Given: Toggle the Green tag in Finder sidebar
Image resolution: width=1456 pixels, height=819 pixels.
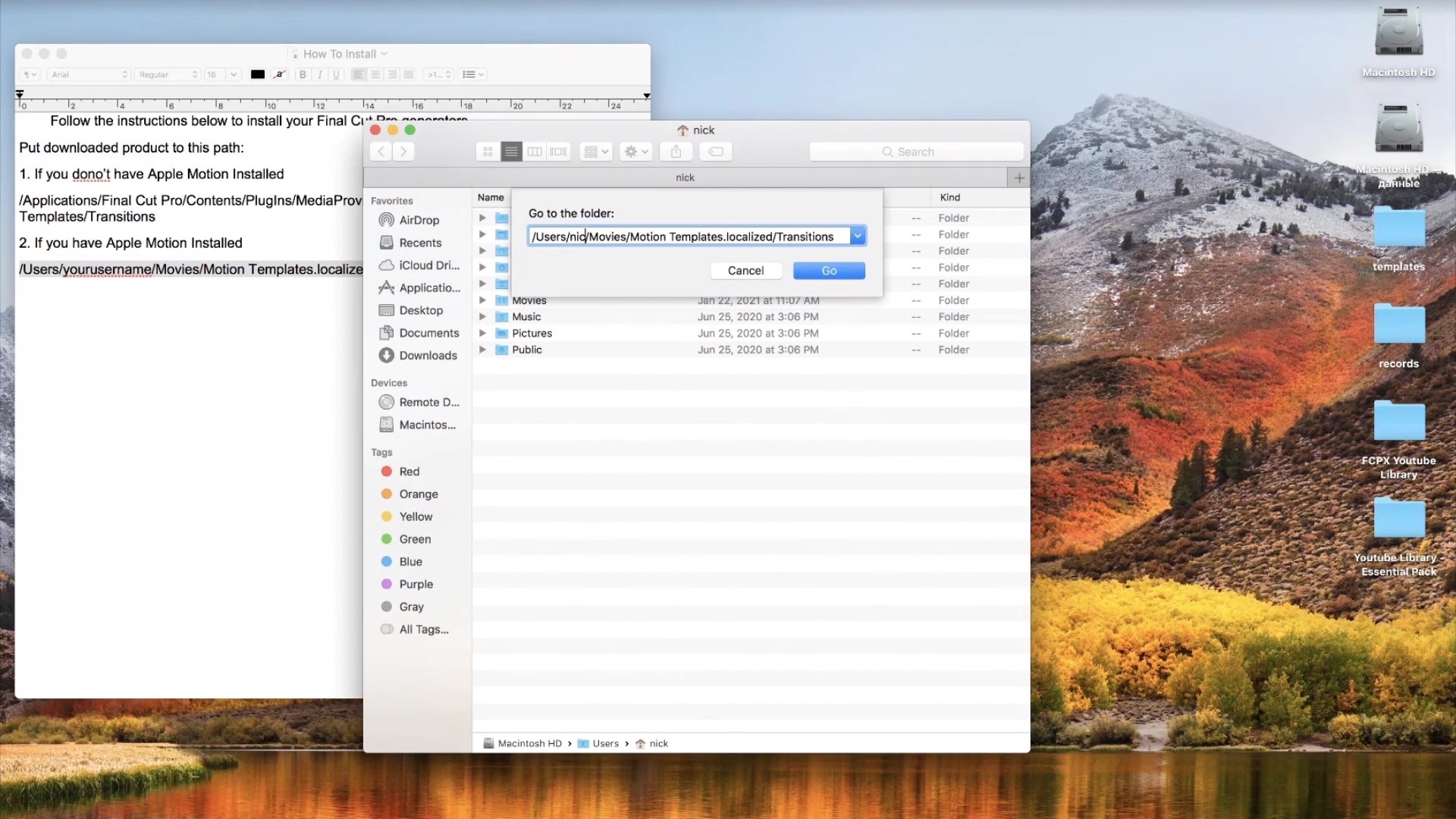Looking at the screenshot, I should pos(415,538).
